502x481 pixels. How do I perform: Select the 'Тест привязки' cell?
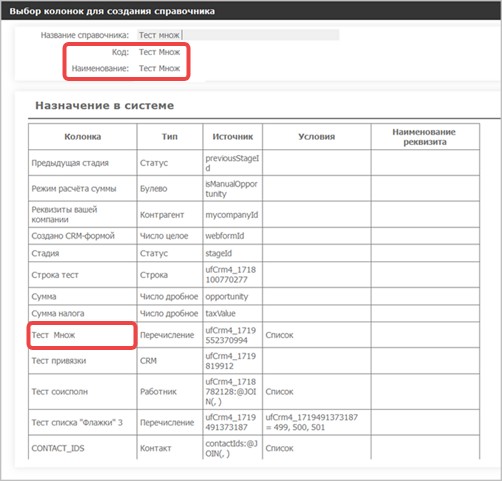[83, 361]
